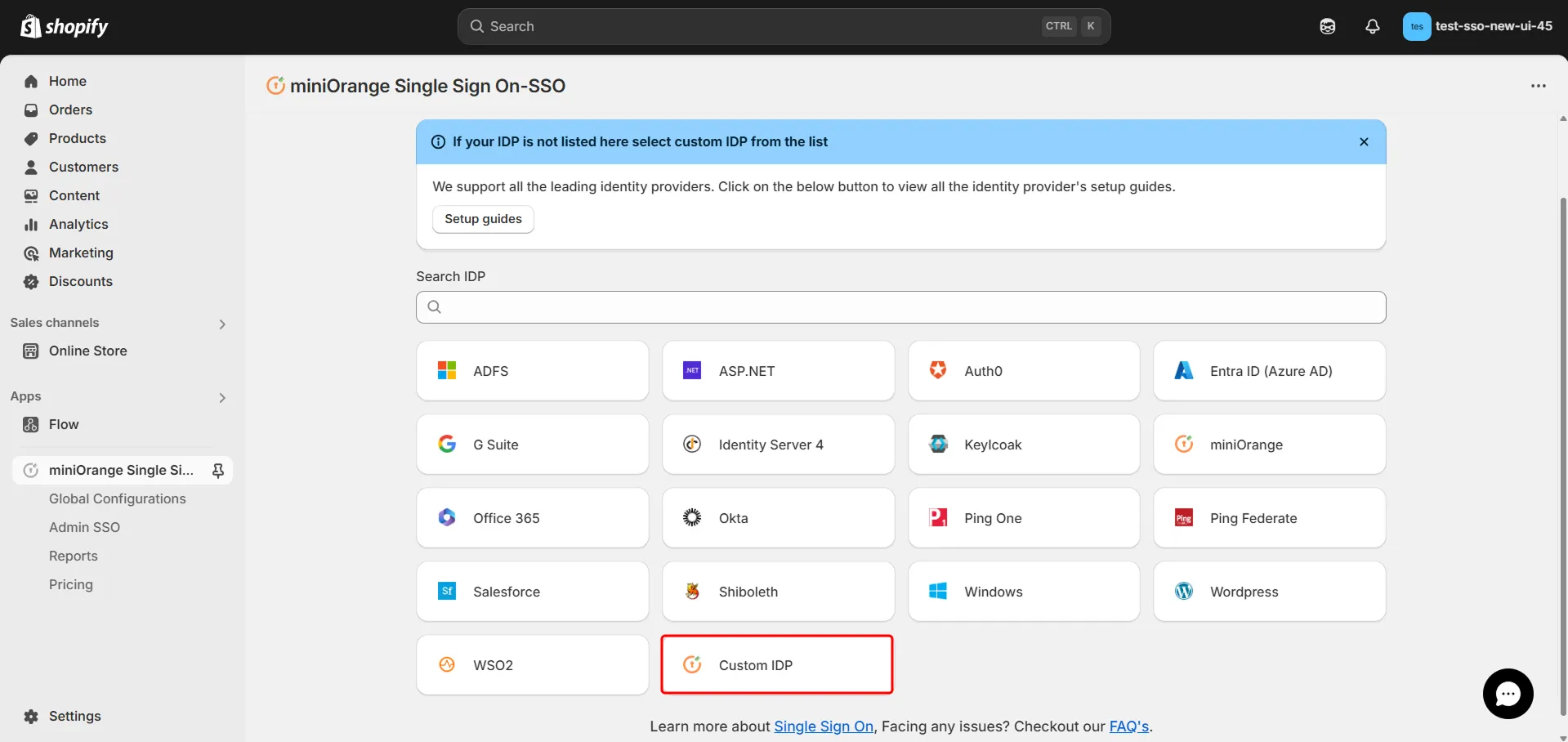Select the Auth0 identity provider
The width and height of the screenshot is (1568, 742).
pos(1023,371)
